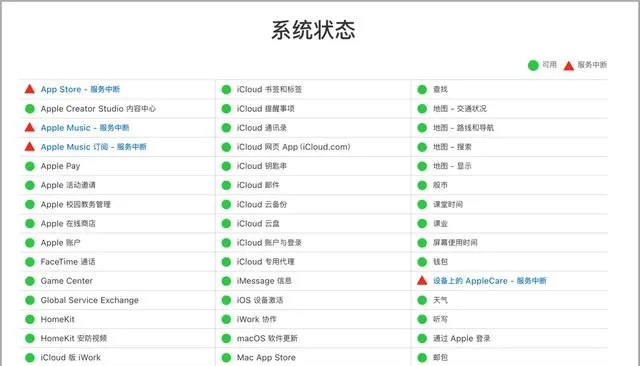Select the Apple 账户 row text
The image size is (640, 366).
(60, 243)
